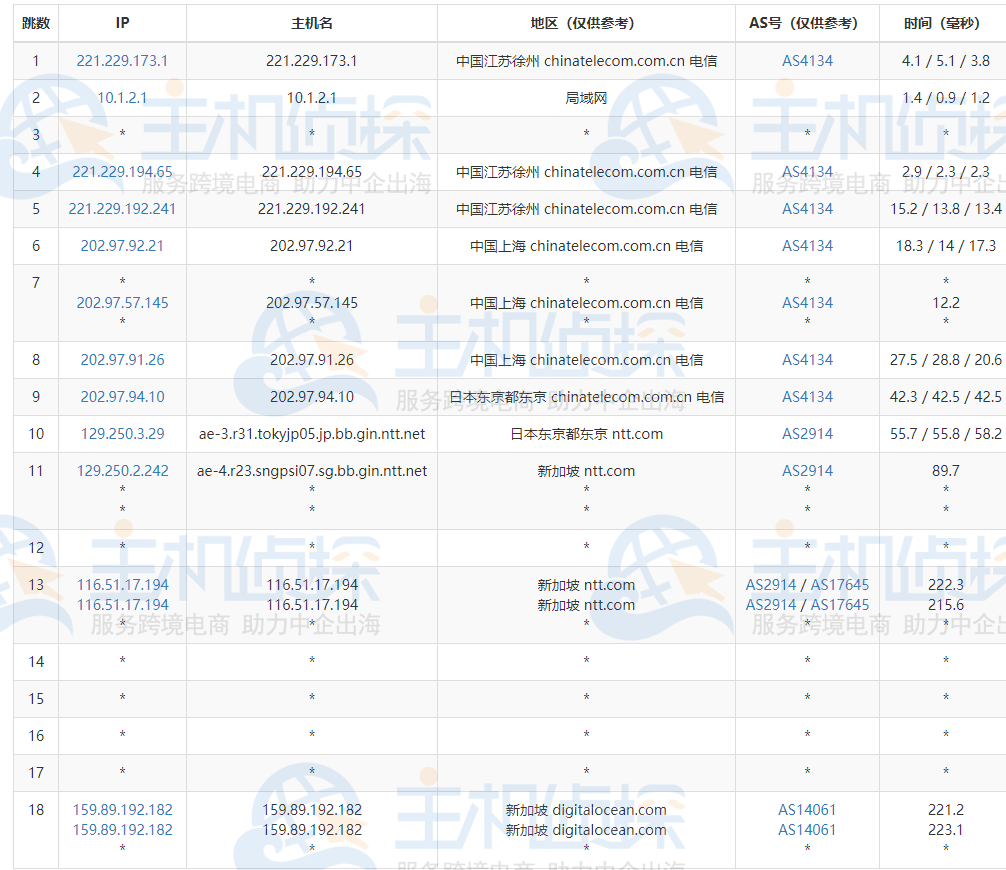Screen dimensions: 1006x870
Task: Click AS4134 link in hop 1 row
Action: click(807, 61)
